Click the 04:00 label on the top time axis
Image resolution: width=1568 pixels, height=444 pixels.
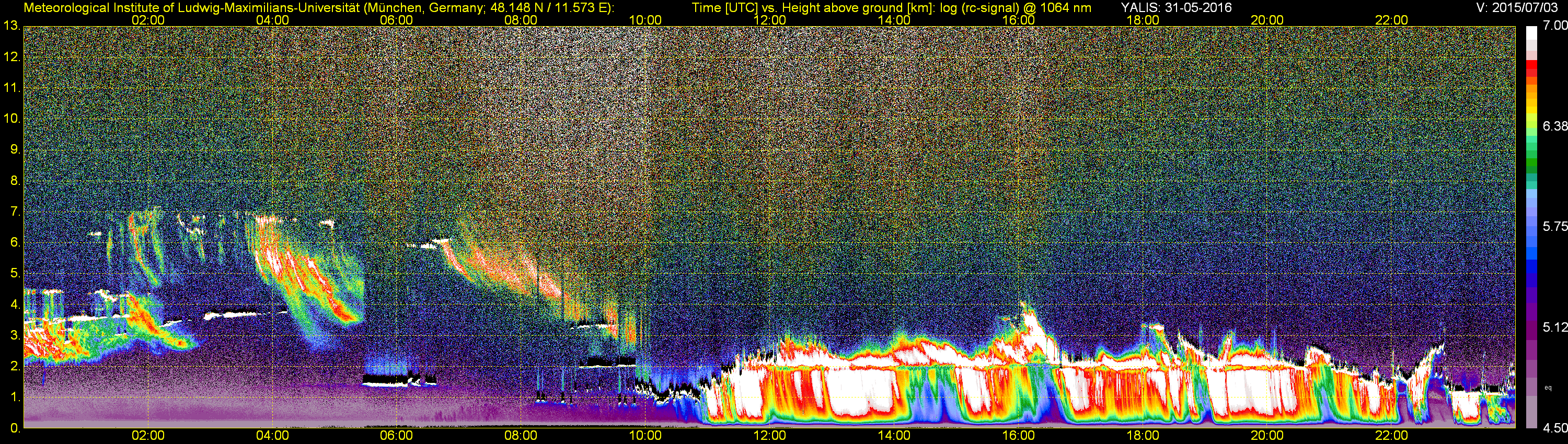click(272, 20)
